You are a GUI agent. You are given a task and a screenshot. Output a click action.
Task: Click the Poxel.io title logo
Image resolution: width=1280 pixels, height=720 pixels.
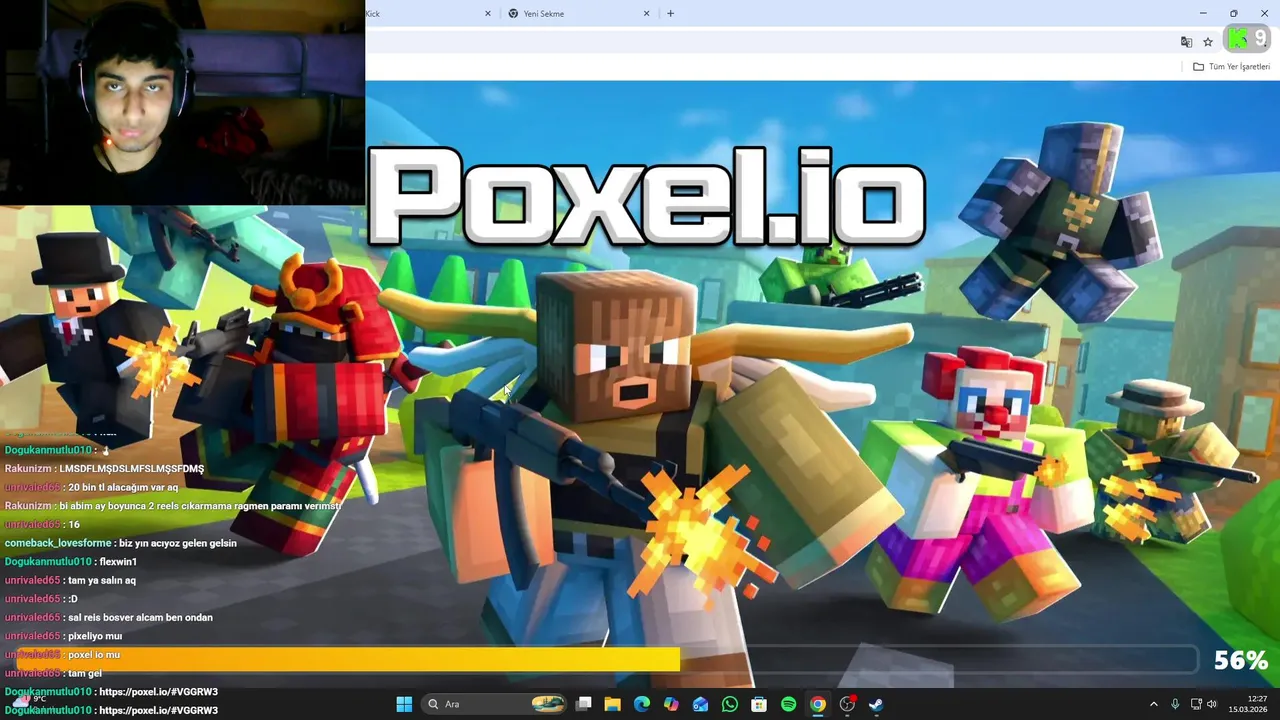click(646, 196)
